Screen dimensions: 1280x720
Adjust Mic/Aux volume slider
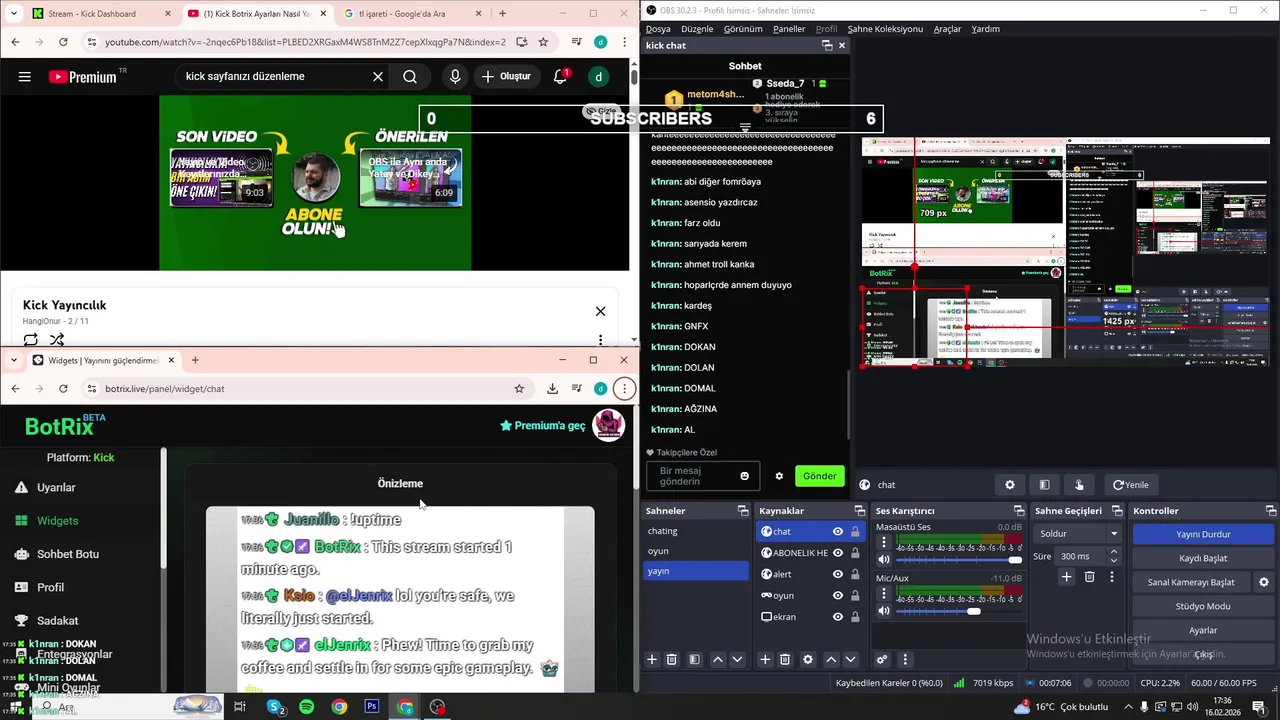pos(959,611)
